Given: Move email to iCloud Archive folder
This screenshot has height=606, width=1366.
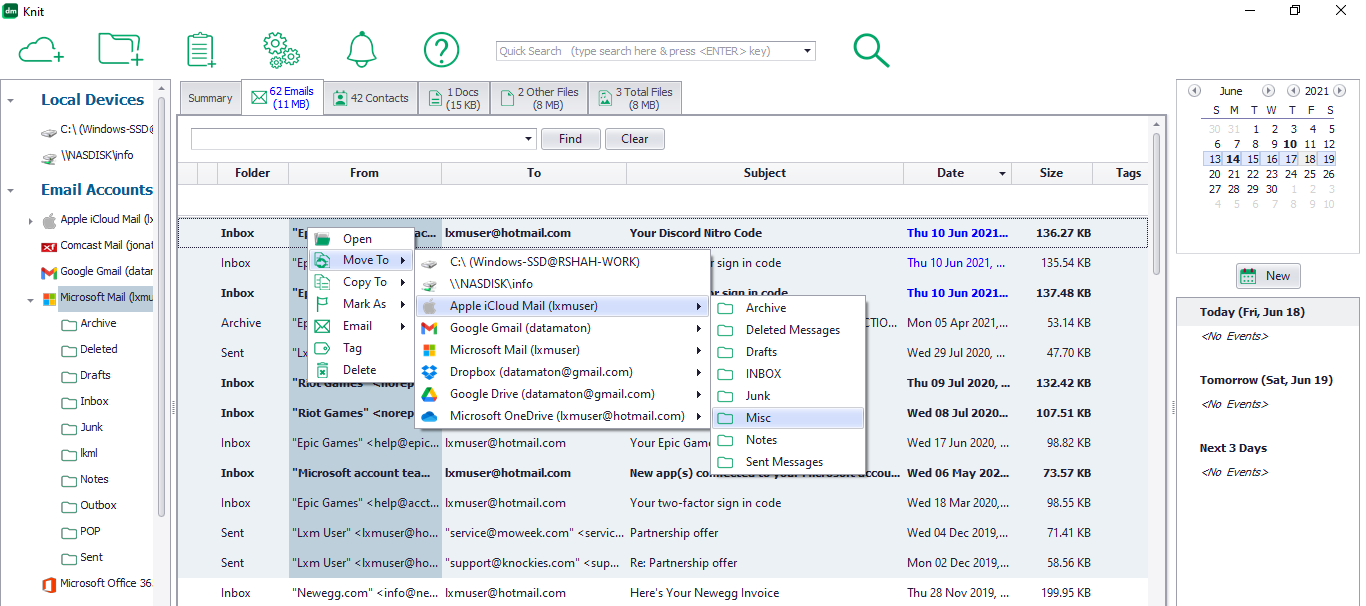Looking at the screenshot, I should 788,308.
